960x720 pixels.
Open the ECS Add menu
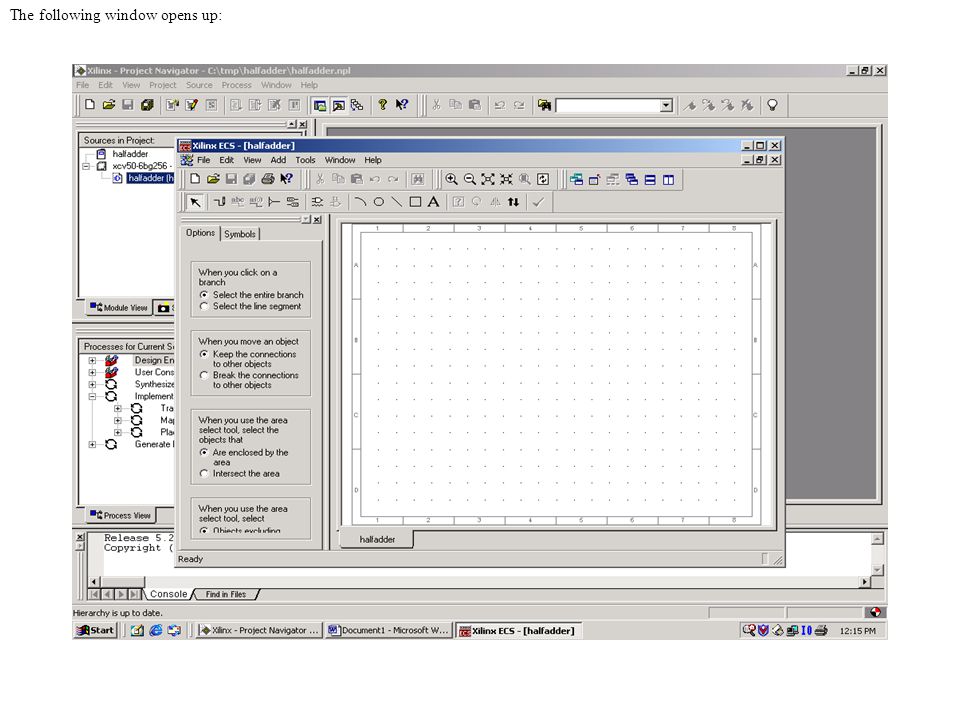click(x=279, y=160)
